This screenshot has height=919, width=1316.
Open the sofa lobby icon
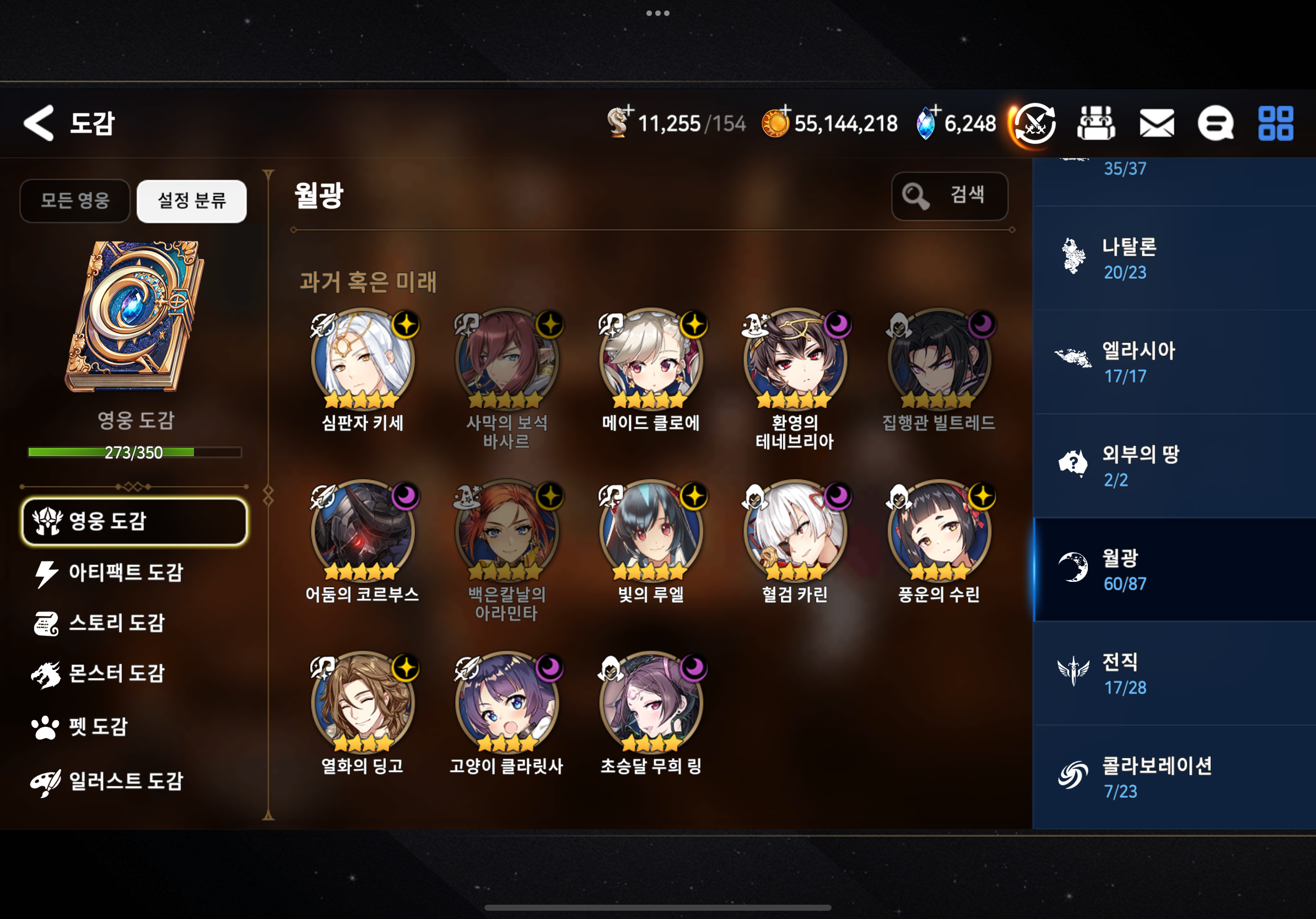[1096, 123]
